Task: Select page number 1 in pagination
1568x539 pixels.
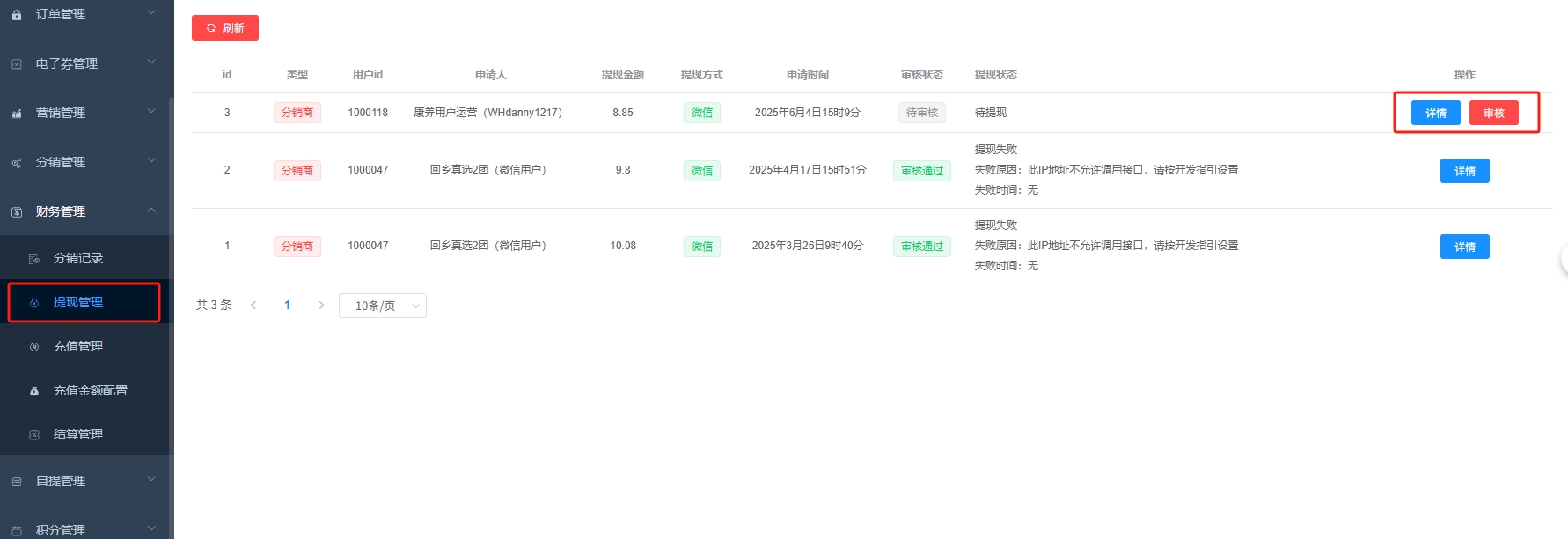Action: (x=287, y=306)
